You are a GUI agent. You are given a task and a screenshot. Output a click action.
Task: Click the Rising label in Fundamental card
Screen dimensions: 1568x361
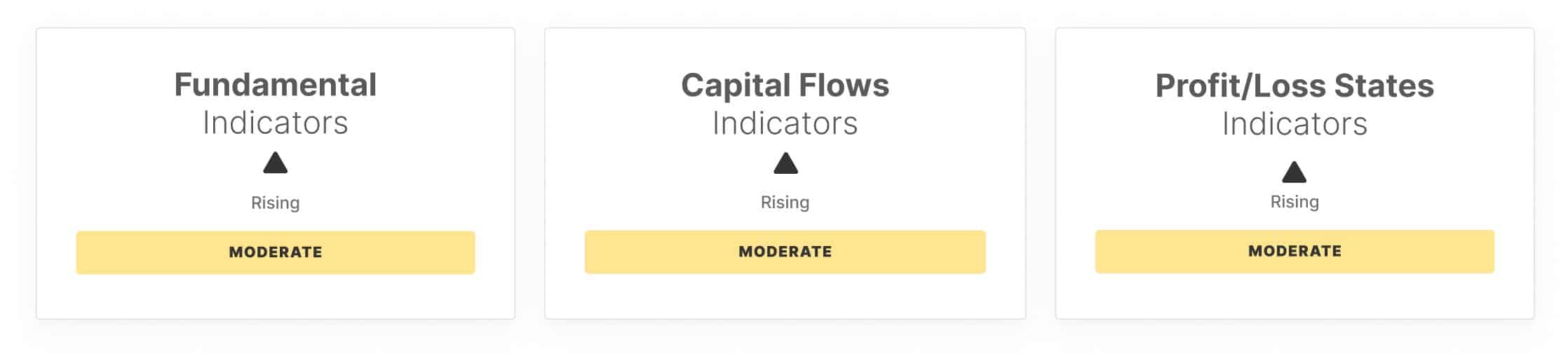click(x=276, y=203)
